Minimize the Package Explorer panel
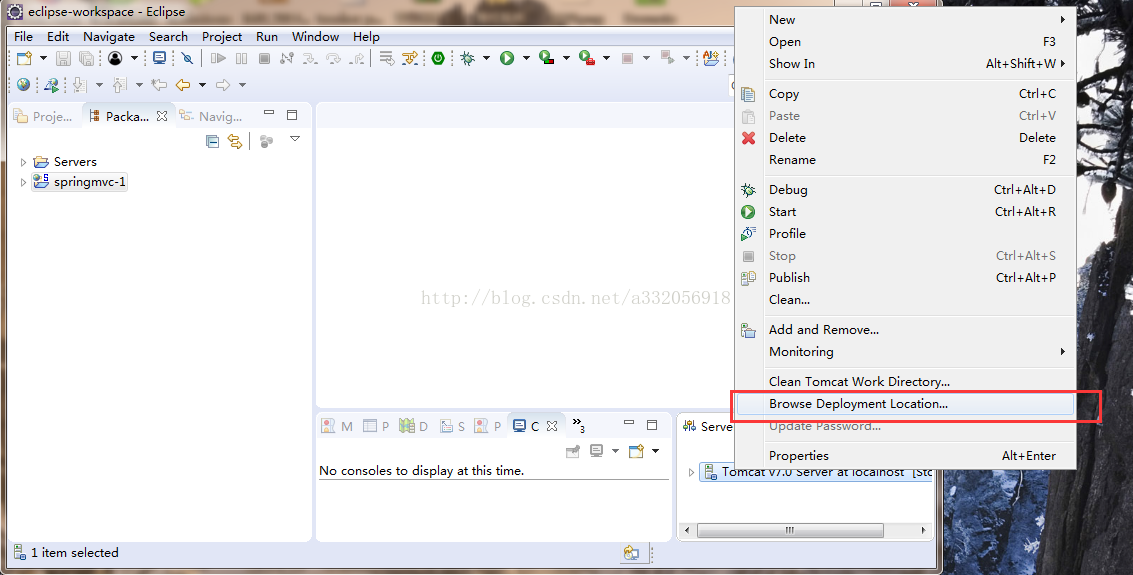The height and width of the screenshot is (575, 1133). tap(269, 113)
